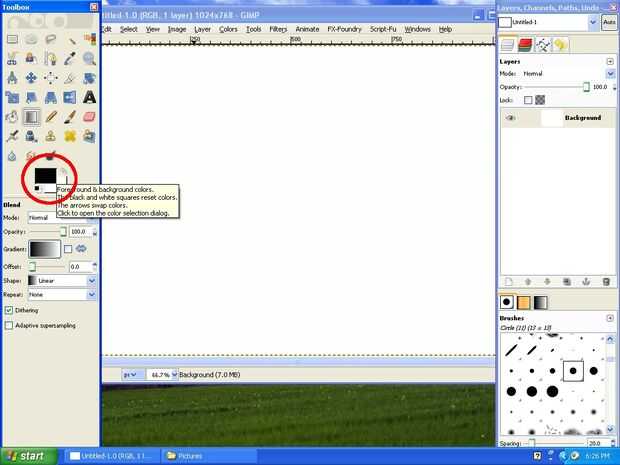Open the Script-Fu menu
Image resolution: width=620 pixels, height=465 pixels.
tap(383, 29)
